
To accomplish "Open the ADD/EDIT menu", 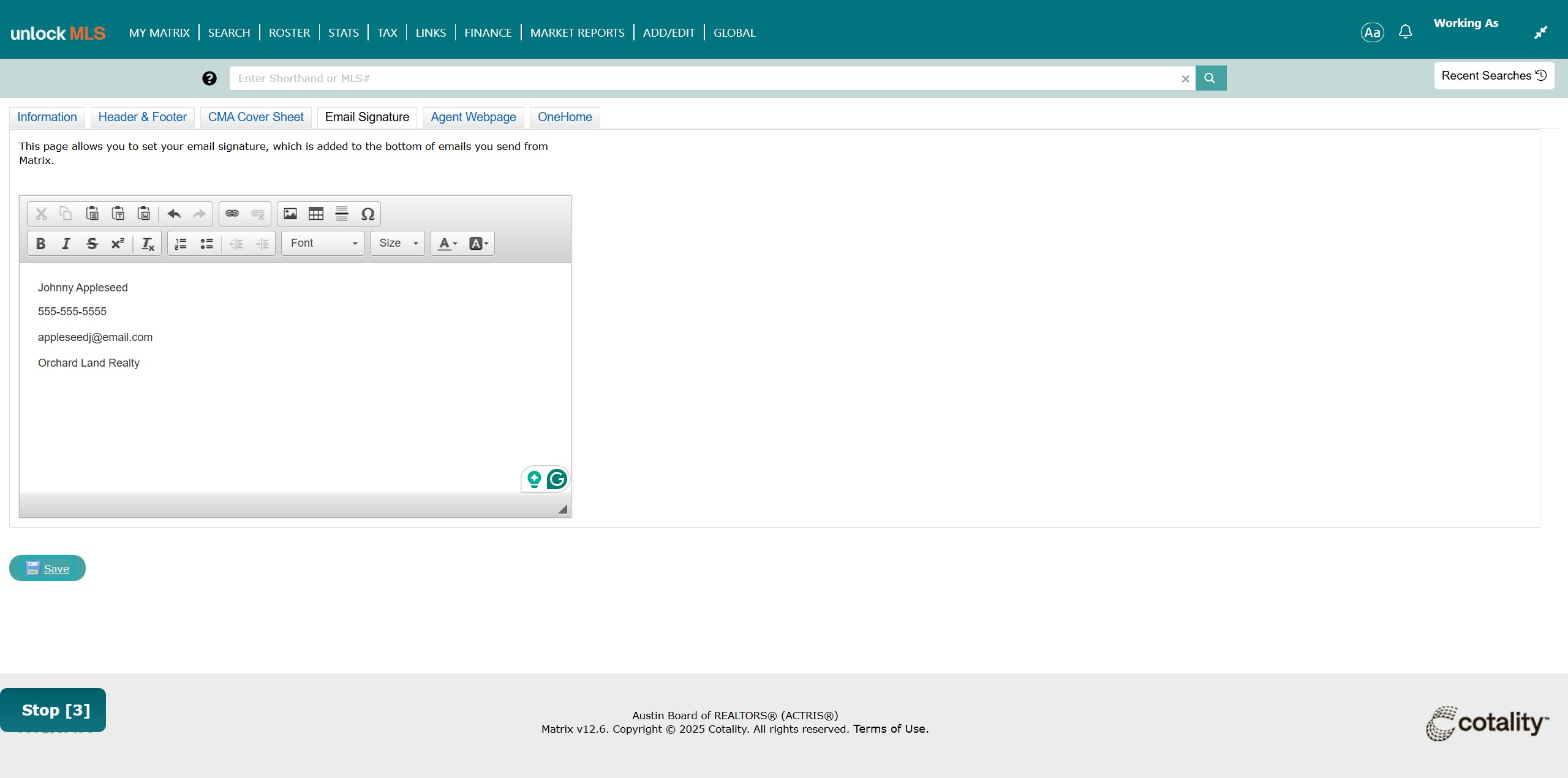I will click(x=669, y=32).
